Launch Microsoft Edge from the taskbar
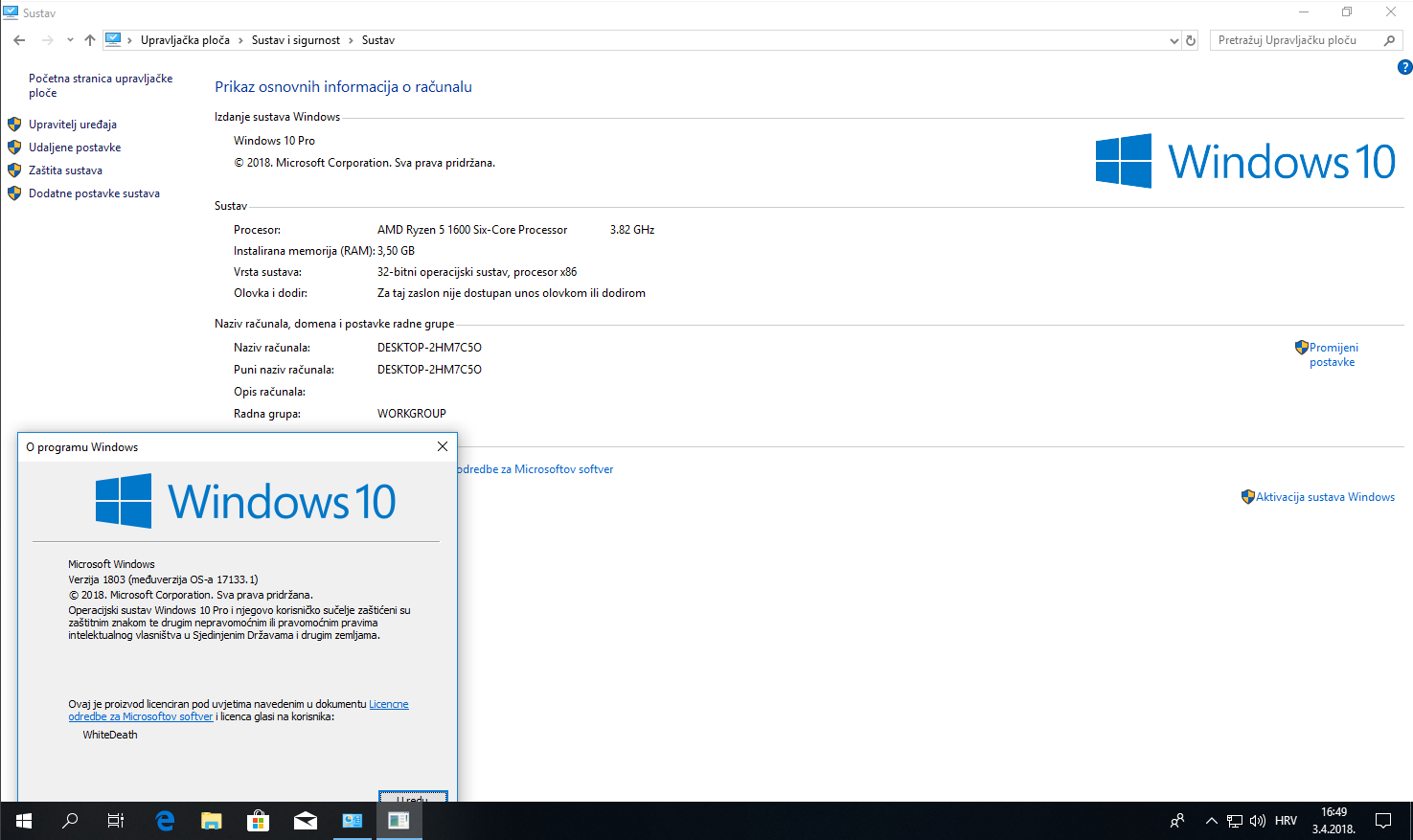Image resolution: width=1413 pixels, height=840 pixels. point(165,821)
